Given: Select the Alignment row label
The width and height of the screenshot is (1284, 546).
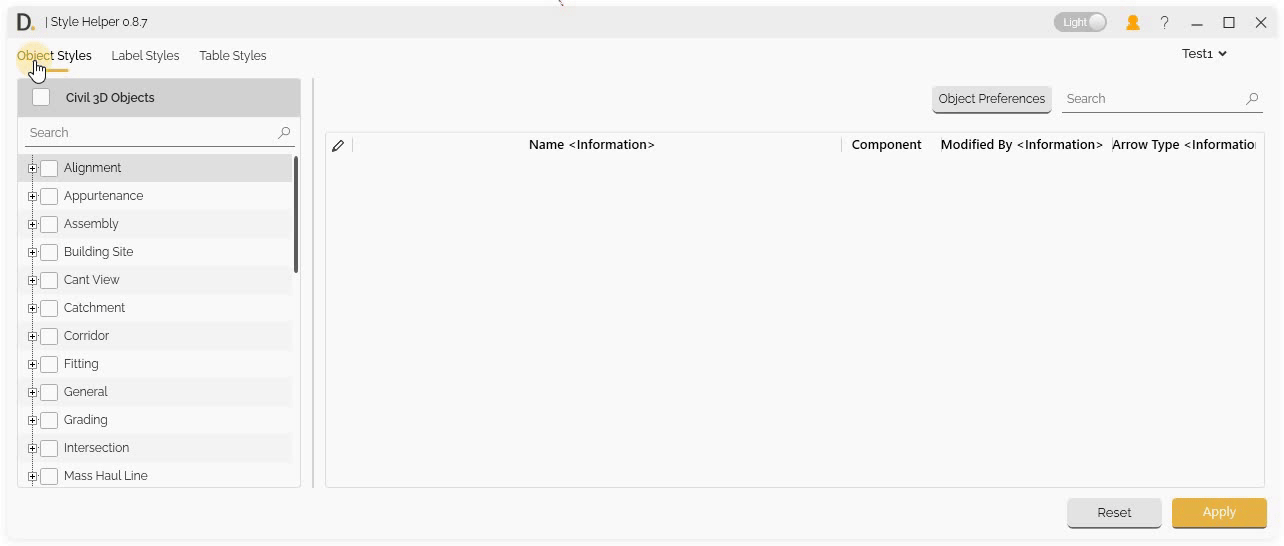Looking at the screenshot, I should point(92,168).
